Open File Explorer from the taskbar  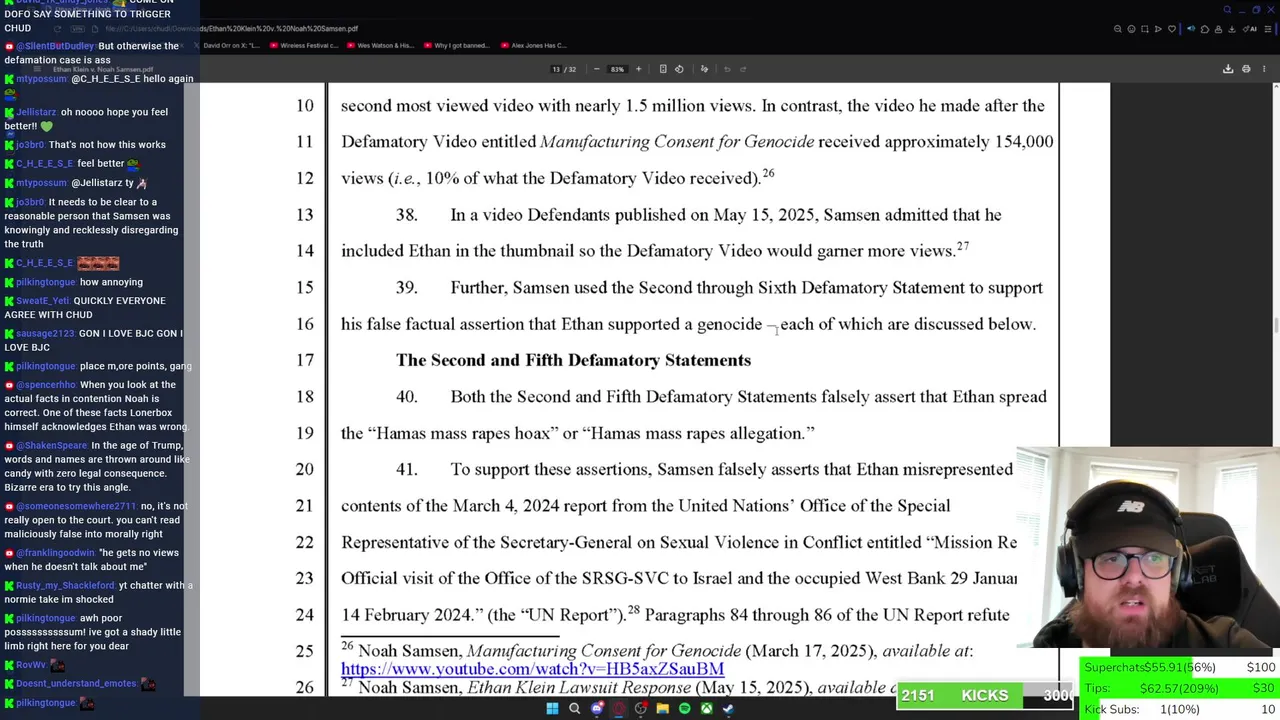(662, 709)
